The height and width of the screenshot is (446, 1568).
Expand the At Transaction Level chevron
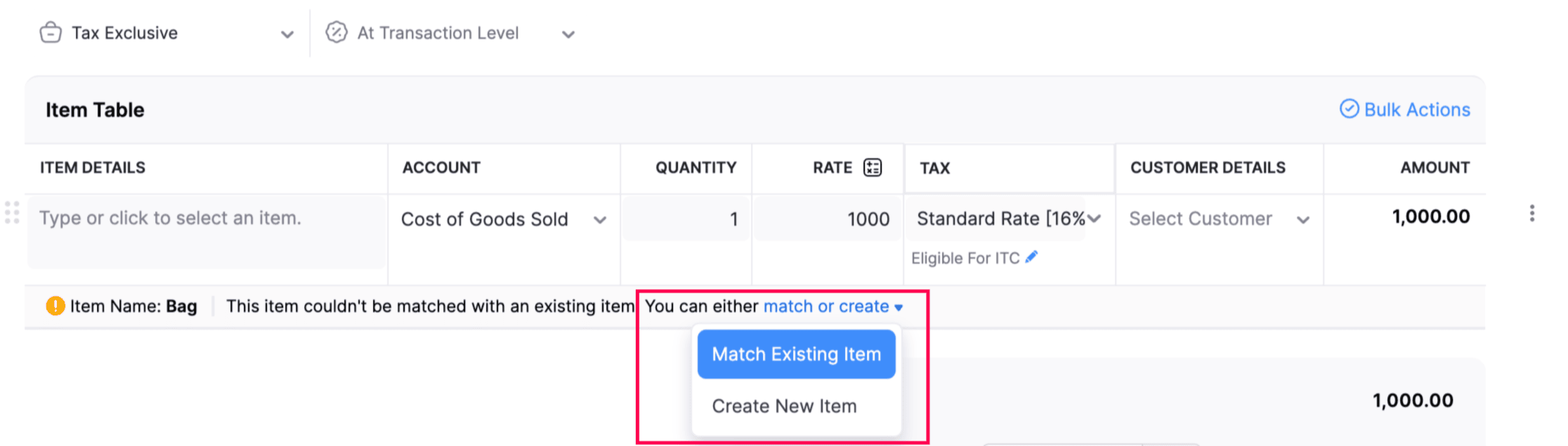click(x=568, y=33)
